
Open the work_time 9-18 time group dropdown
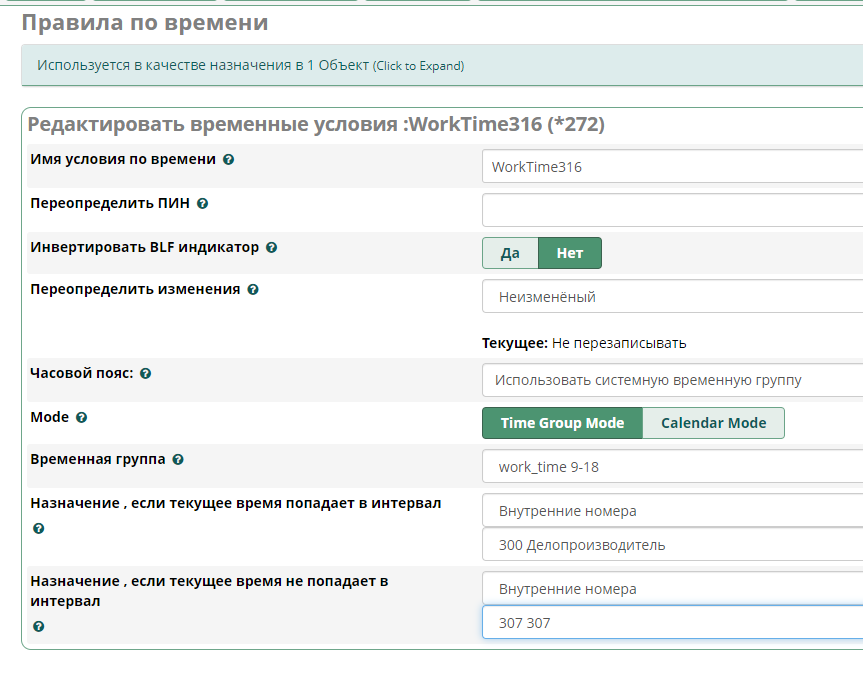click(672, 467)
